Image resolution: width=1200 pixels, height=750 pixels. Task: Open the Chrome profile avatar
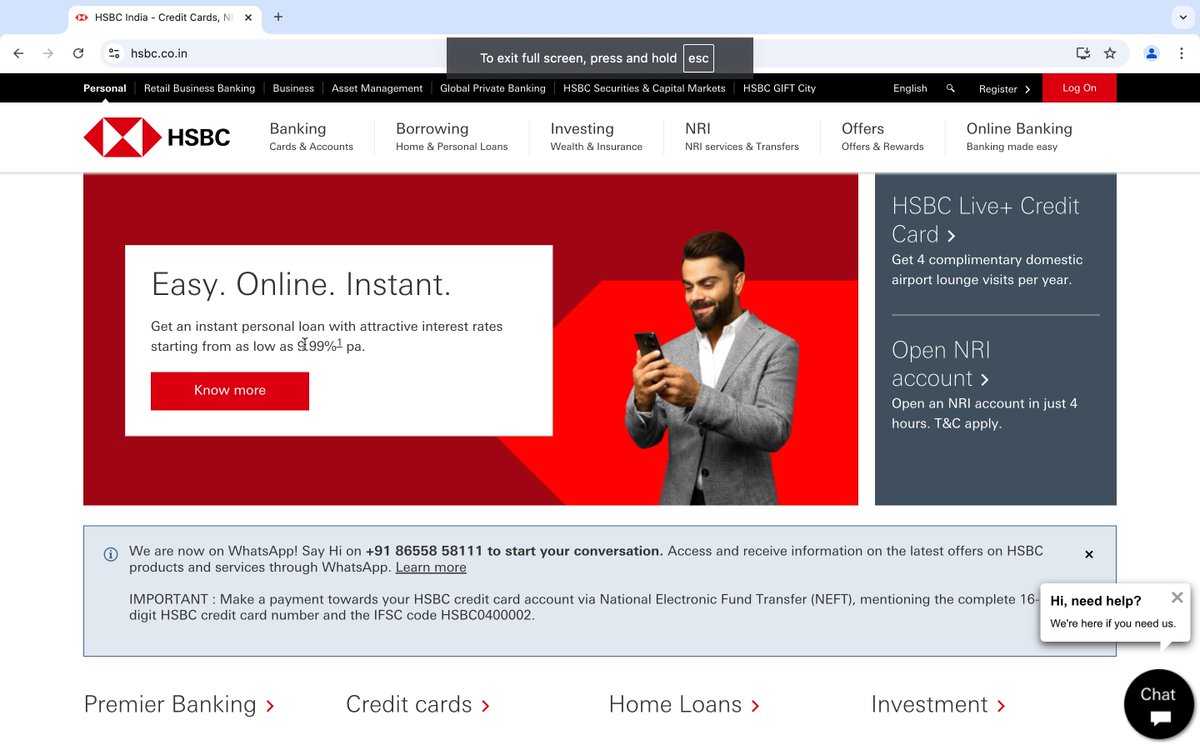pos(1151,53)
